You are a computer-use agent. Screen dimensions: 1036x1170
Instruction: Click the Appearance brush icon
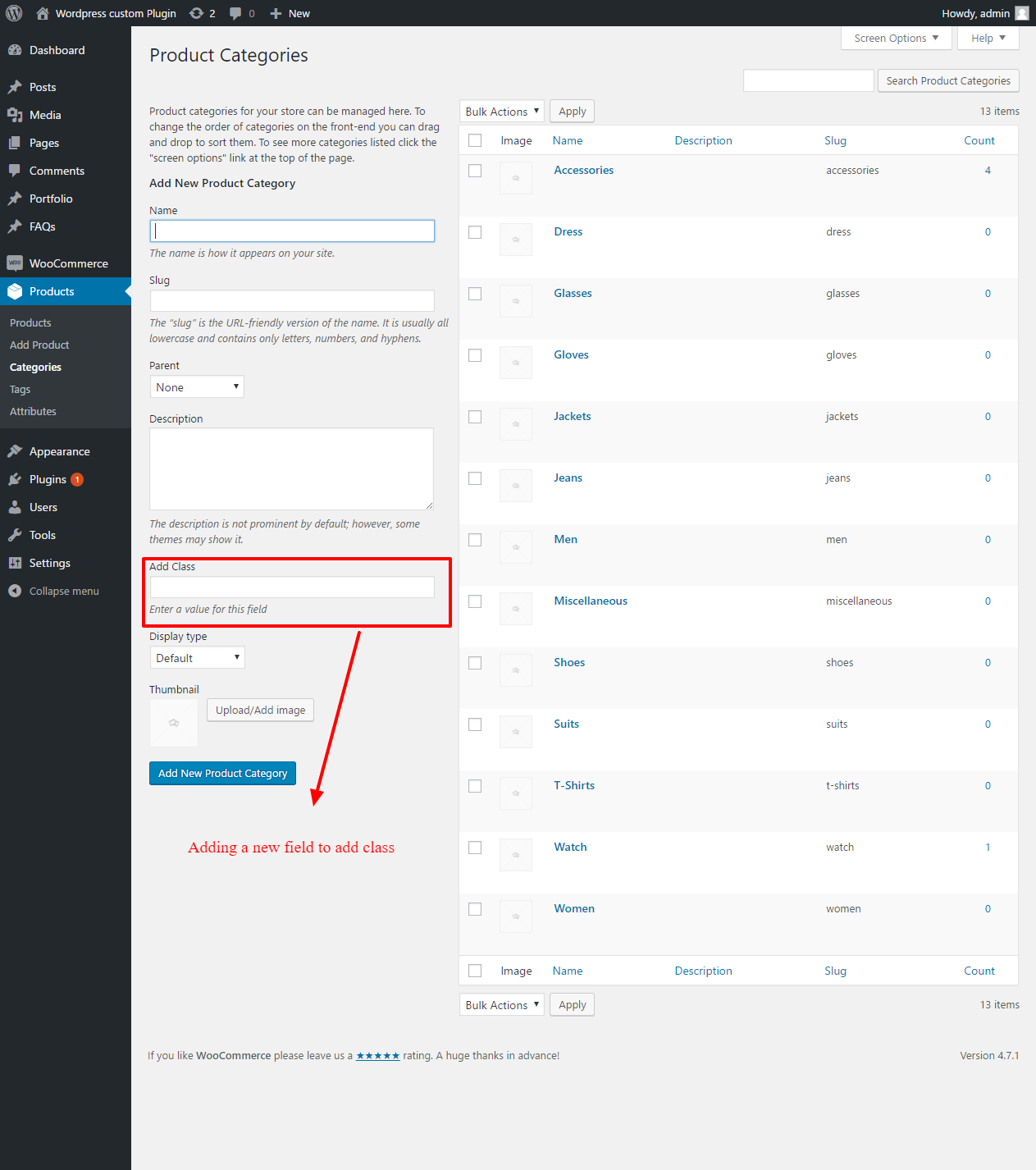[15, 451]
